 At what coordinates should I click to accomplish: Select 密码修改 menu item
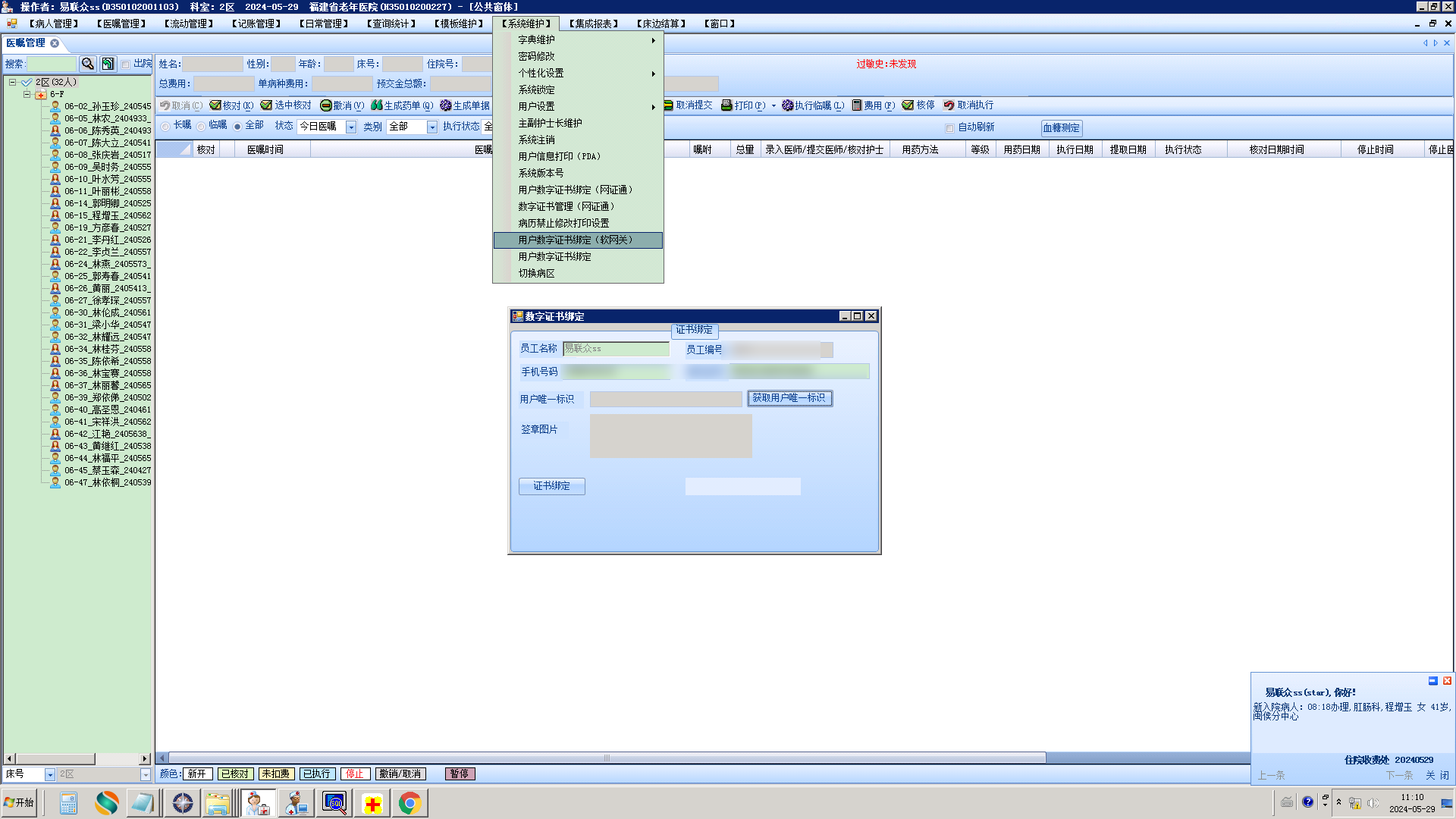pos(536,56)
